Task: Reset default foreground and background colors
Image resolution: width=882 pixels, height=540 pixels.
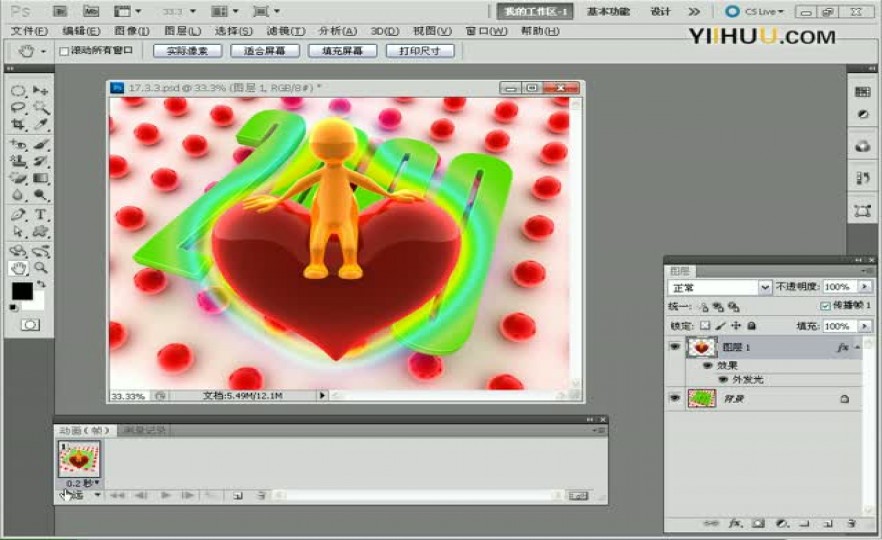Action: (x=13, y=308)
